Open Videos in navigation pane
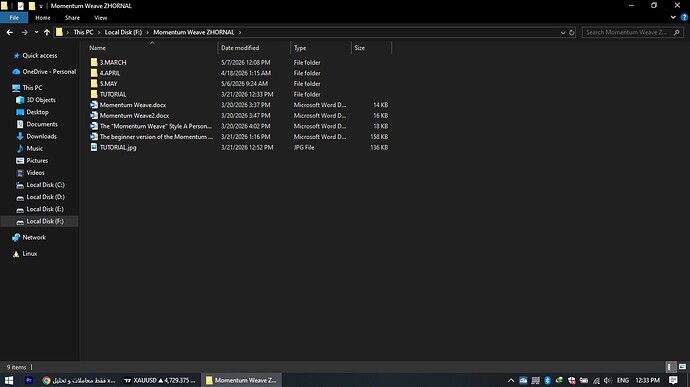Screen dimensions: 690x387 click(35, 173)
